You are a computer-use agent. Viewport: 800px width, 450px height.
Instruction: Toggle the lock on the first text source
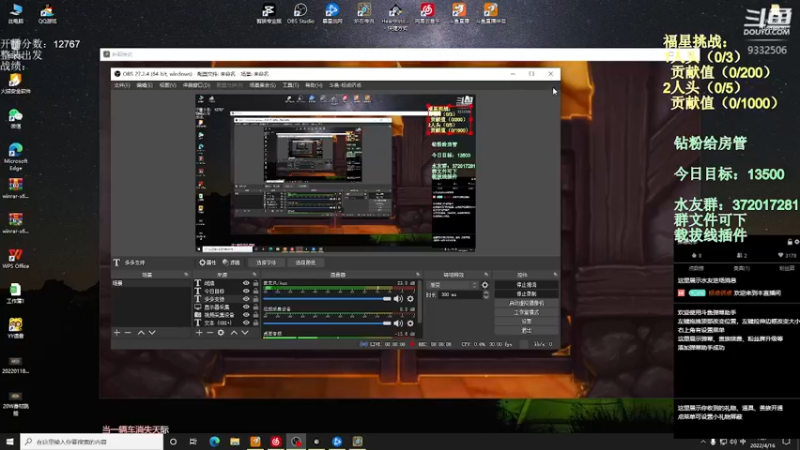256,283
